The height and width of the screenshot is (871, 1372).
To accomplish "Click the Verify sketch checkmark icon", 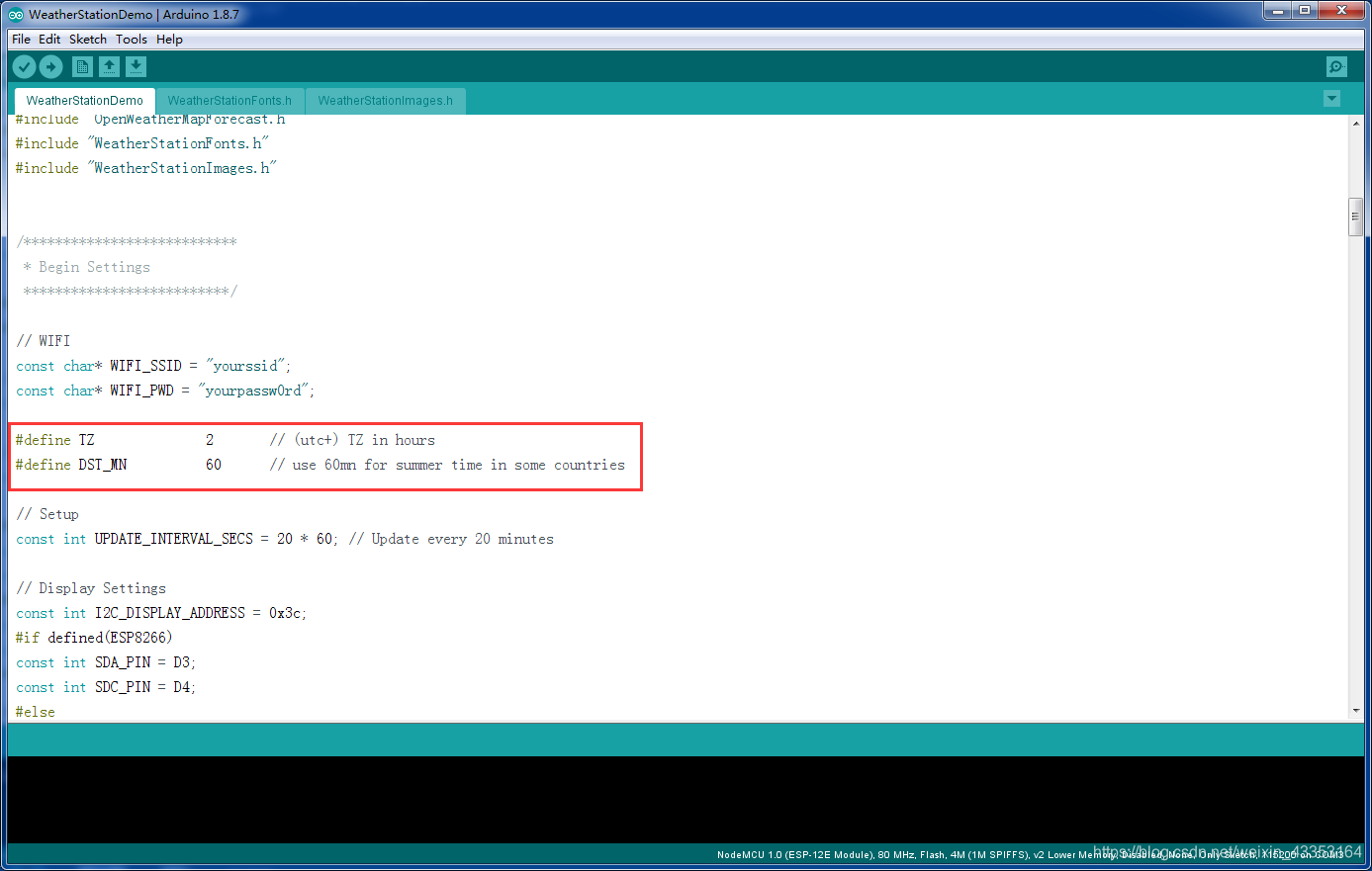I will pyautogui.click(x=24, y=66).
